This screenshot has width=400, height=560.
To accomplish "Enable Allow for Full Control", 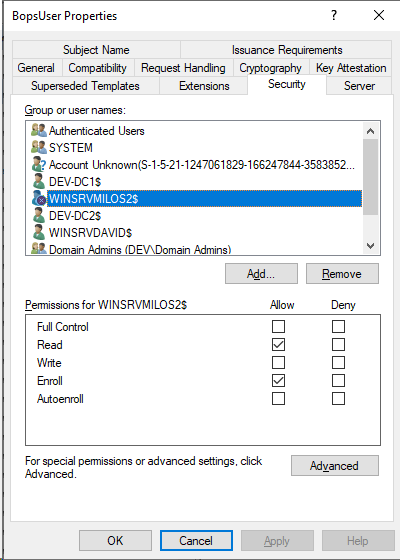I will coord(278,326).
